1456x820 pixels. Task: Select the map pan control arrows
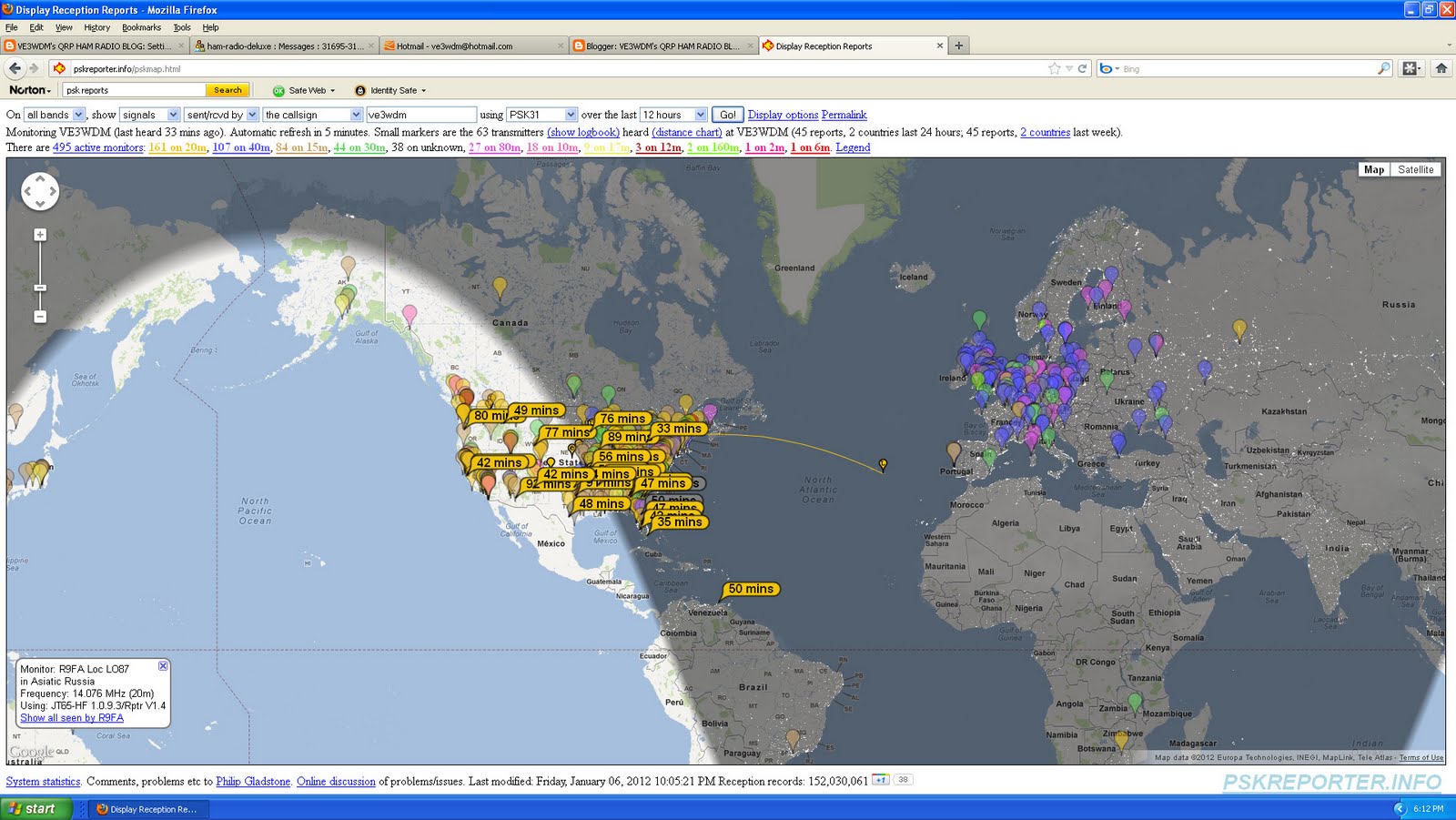pyautogui.click(x=39, y=193)
